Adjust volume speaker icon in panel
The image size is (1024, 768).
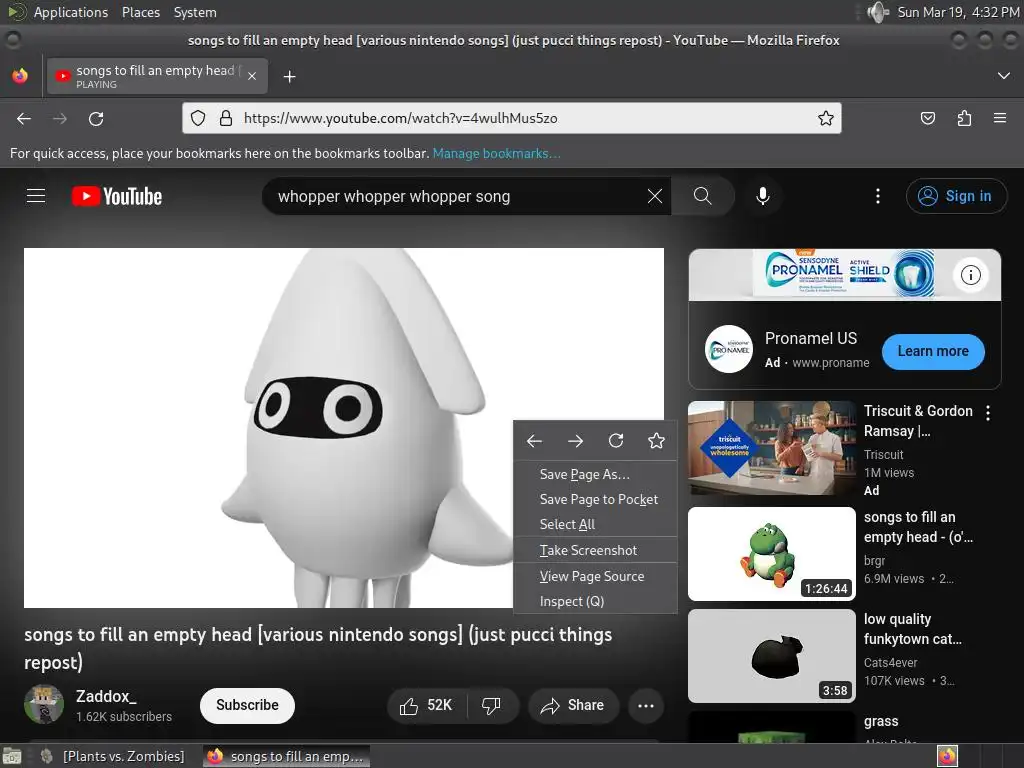pos(878,12)
